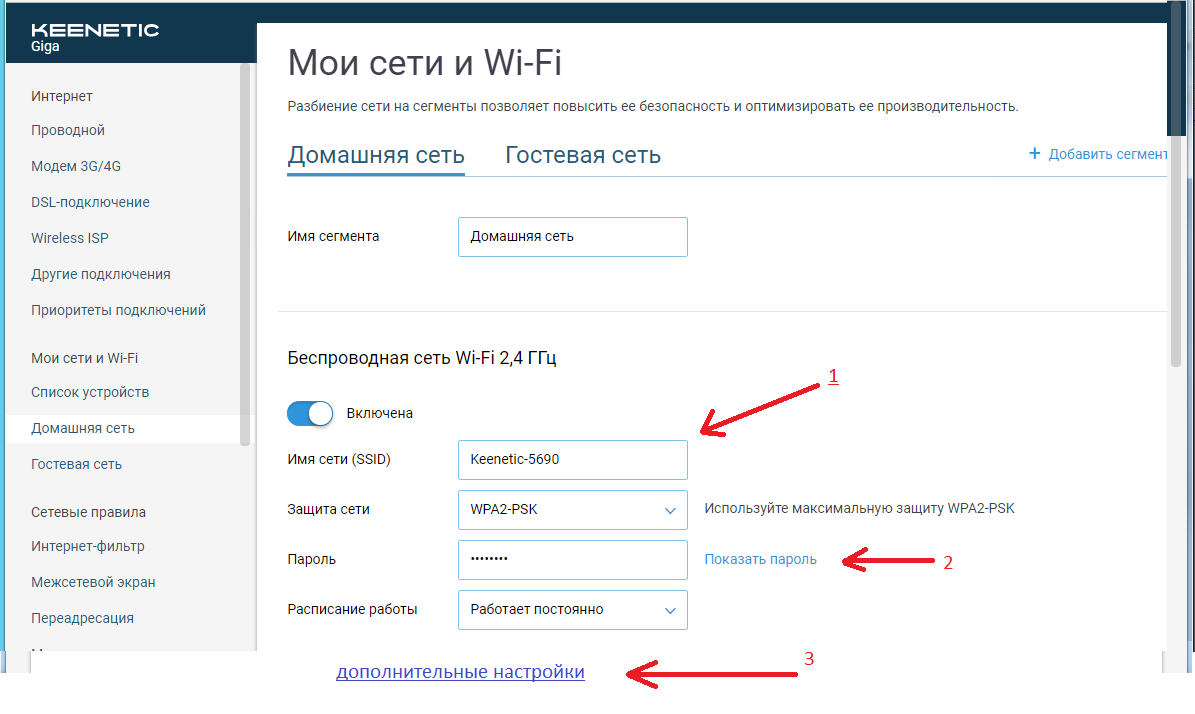The image size is (1195, 714).
Task: Click the Имя сети (SSID) field
Action: click(572, 459)
